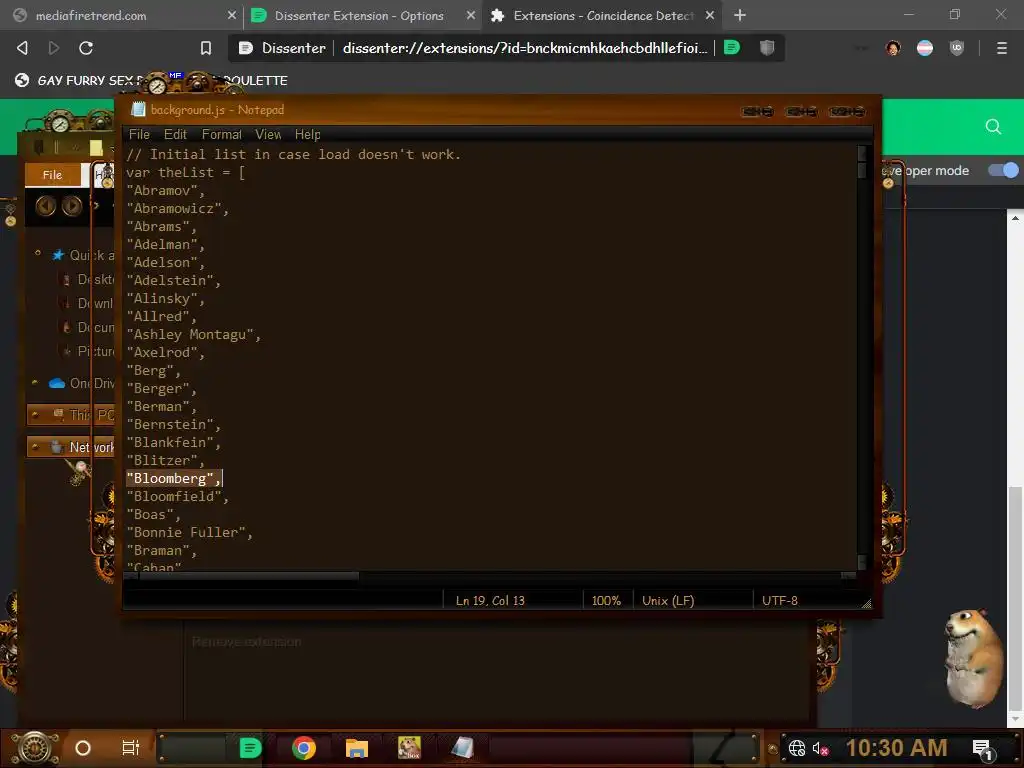The image size is (1024, 768).
Task: Select Downloads in File Explorer sidebar
Action: click(88, 303)
